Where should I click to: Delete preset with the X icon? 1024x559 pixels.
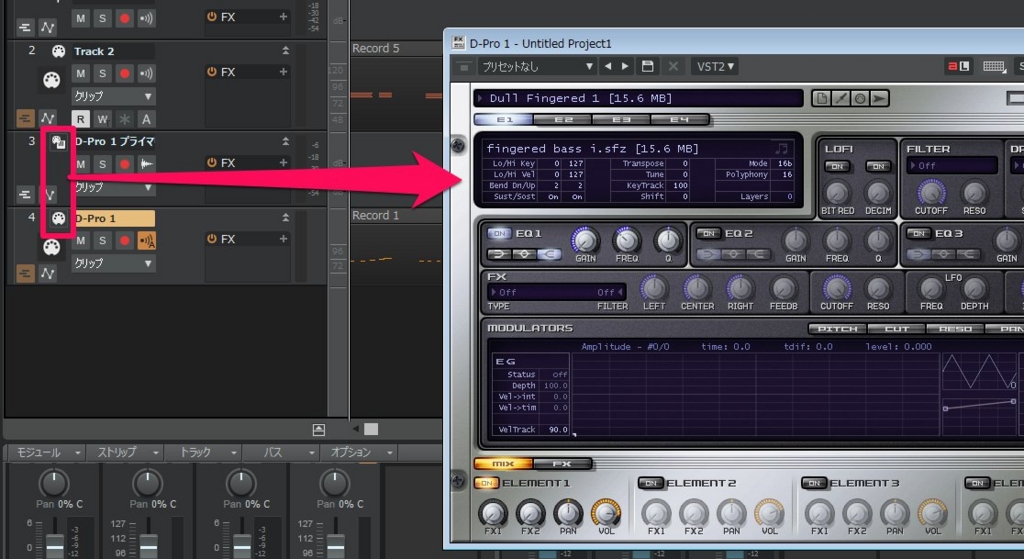(673, 66)
